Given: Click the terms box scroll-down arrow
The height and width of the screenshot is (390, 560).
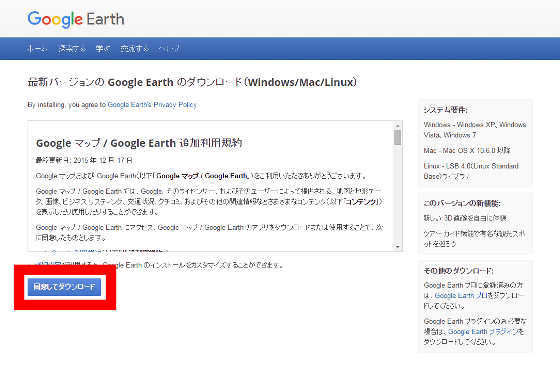Looking at the screenshot, I should [x=398, y=247].
